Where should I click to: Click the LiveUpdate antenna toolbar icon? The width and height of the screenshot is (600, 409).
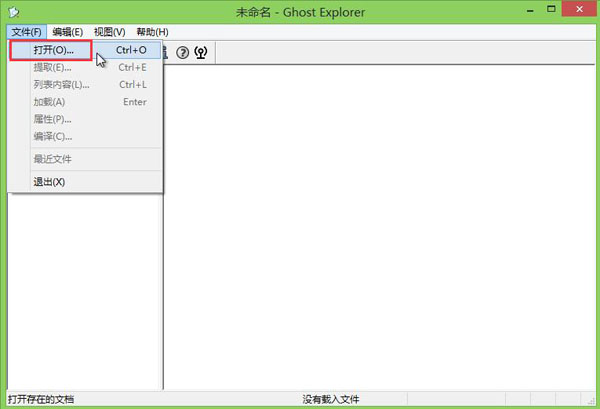(x=201, y=52)
